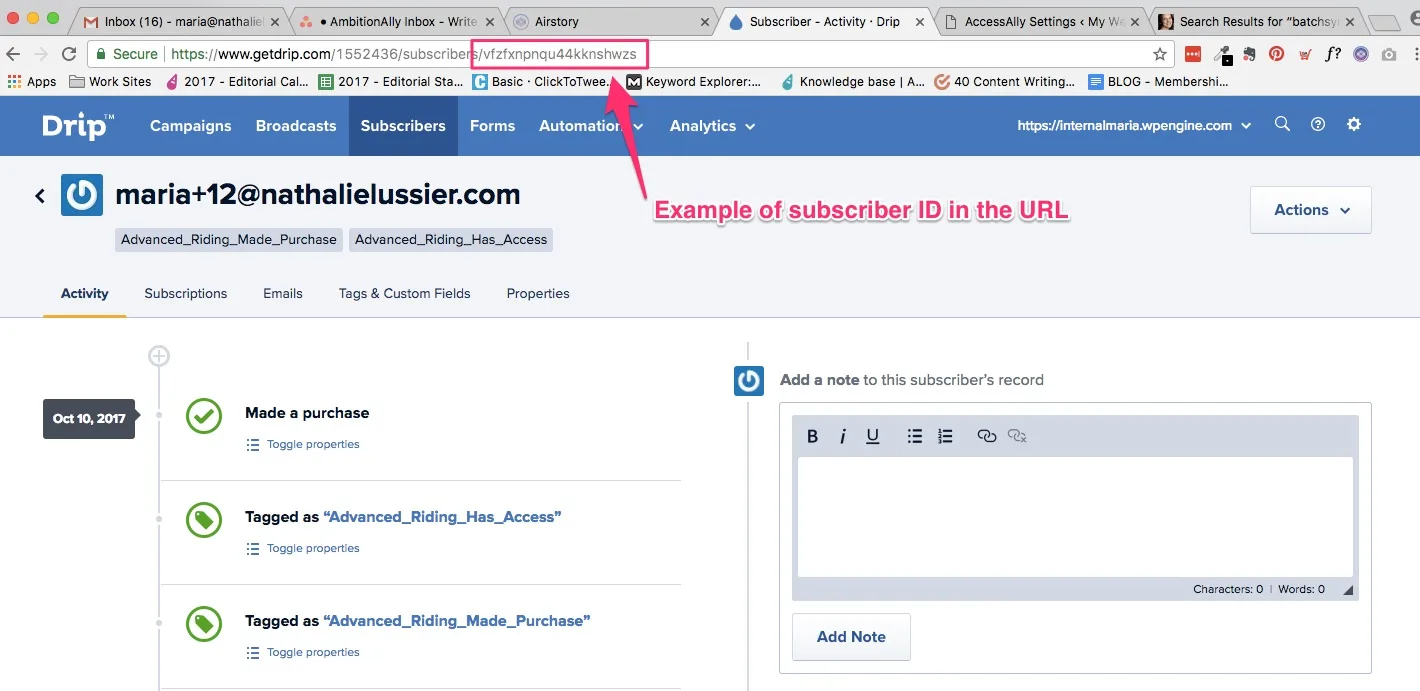Insert a link in the note editor
Screen dimensions: 1420x691
point(987,436)
